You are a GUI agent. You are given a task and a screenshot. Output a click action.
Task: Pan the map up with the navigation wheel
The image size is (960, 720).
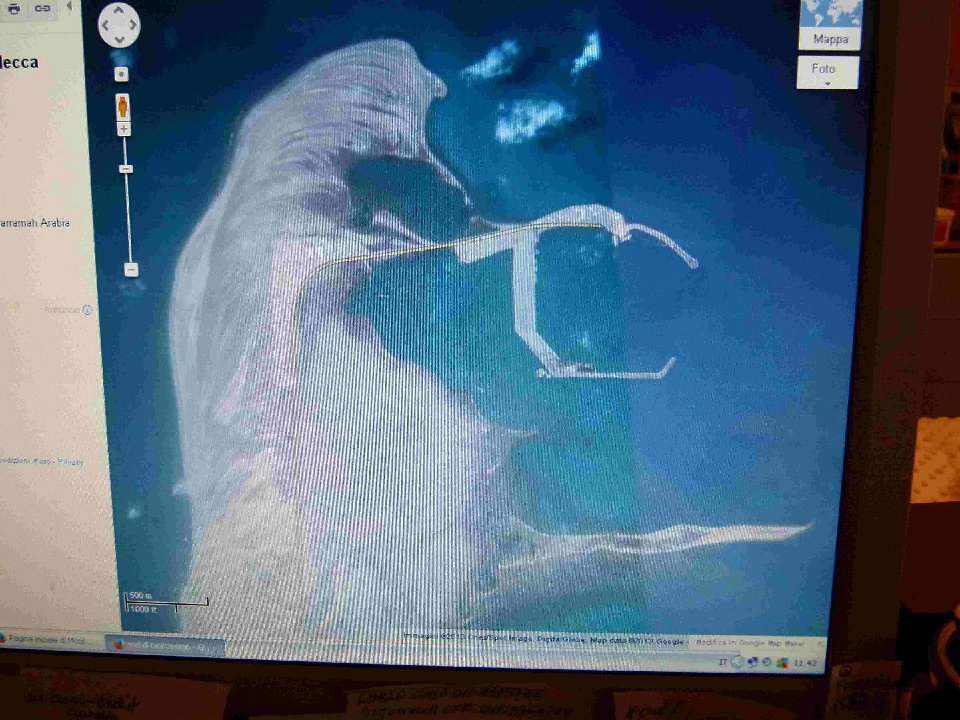(x=119, y=10)
